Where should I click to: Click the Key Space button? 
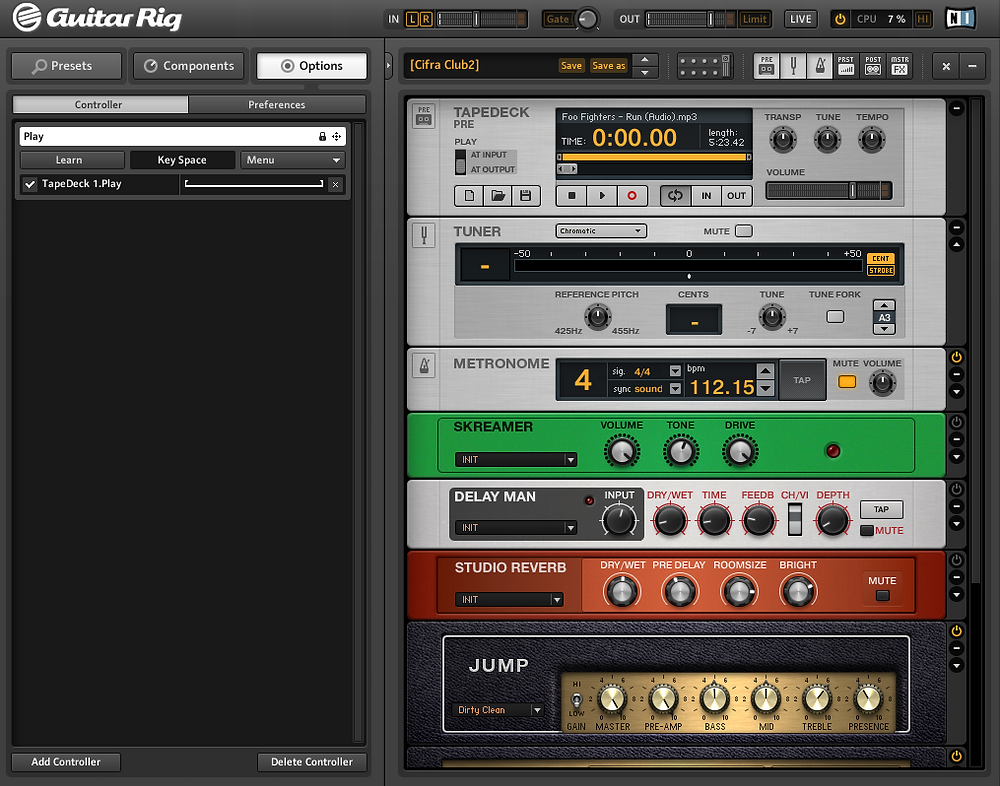click(x=182, y=160)
